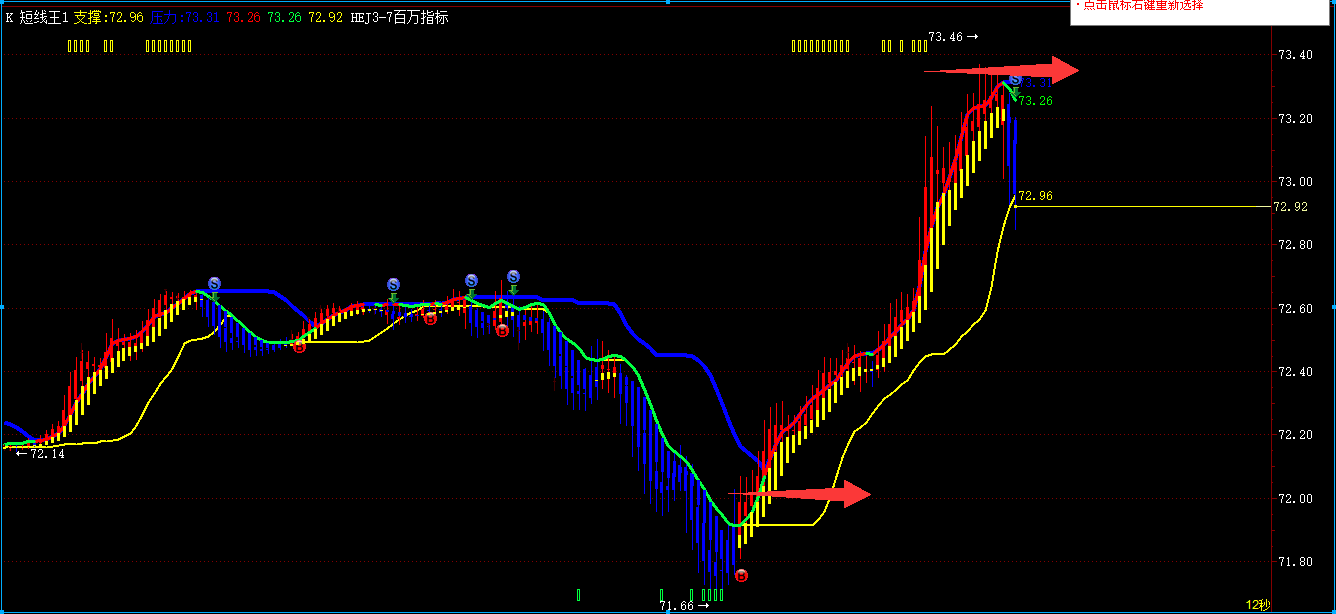Click the second red B marker from left
This screenshot has height=614, width=1336.
coord(430,318)
